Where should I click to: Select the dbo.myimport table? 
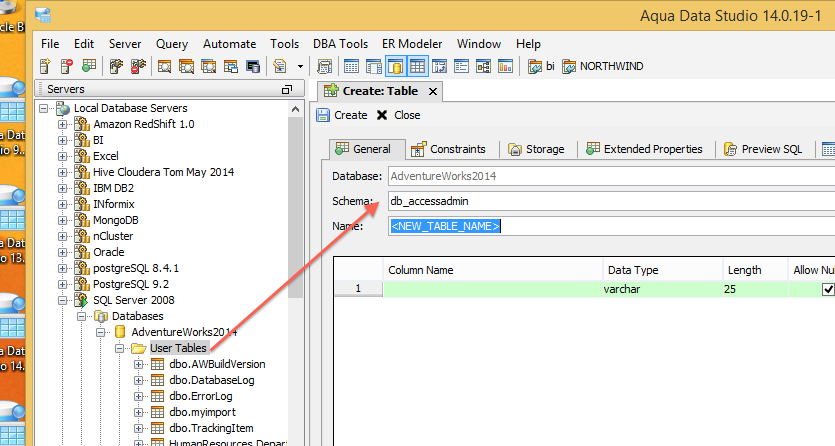pyautogui.click(x=202, y=412)
